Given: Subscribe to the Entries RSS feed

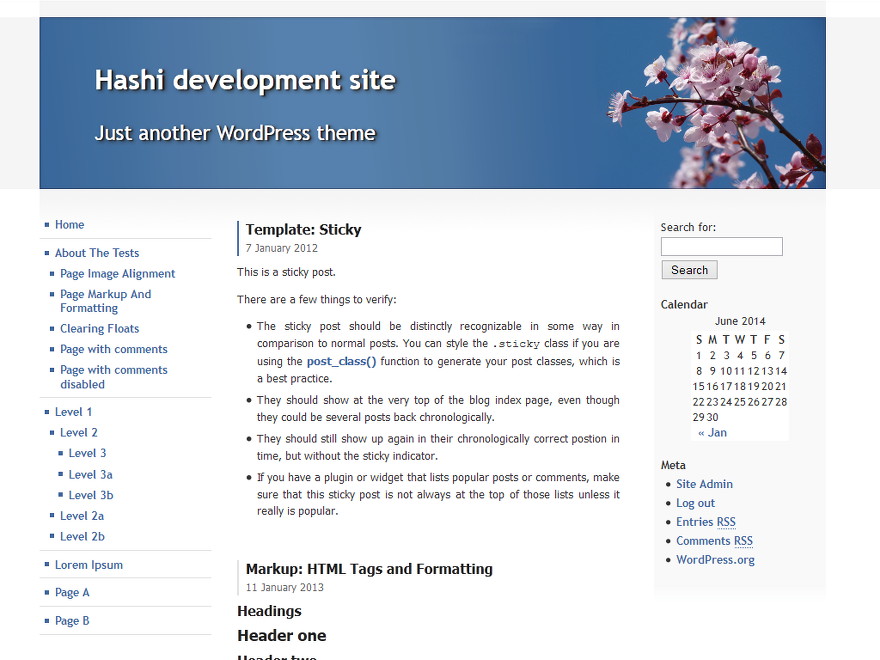Looking at the screenshot, I should pyautogui.click(x=706, y=521).
